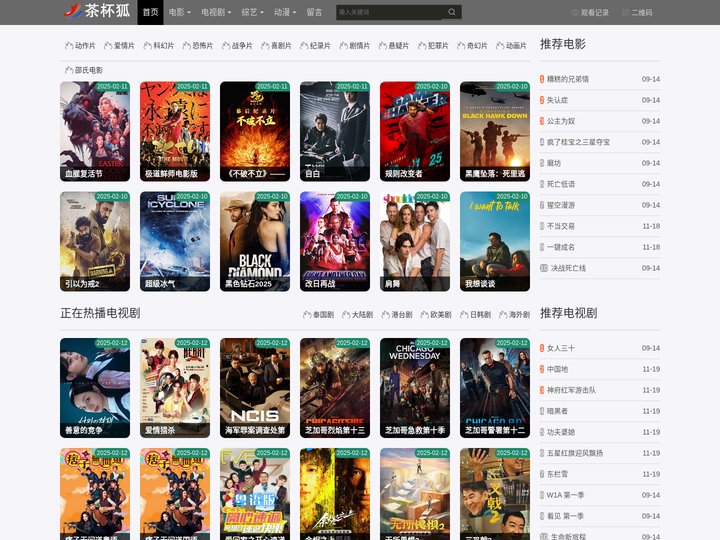This screenshot has width=720, height=540.
Task: Open the 极道鲜师电影版 poster
Action: point(175,131)
